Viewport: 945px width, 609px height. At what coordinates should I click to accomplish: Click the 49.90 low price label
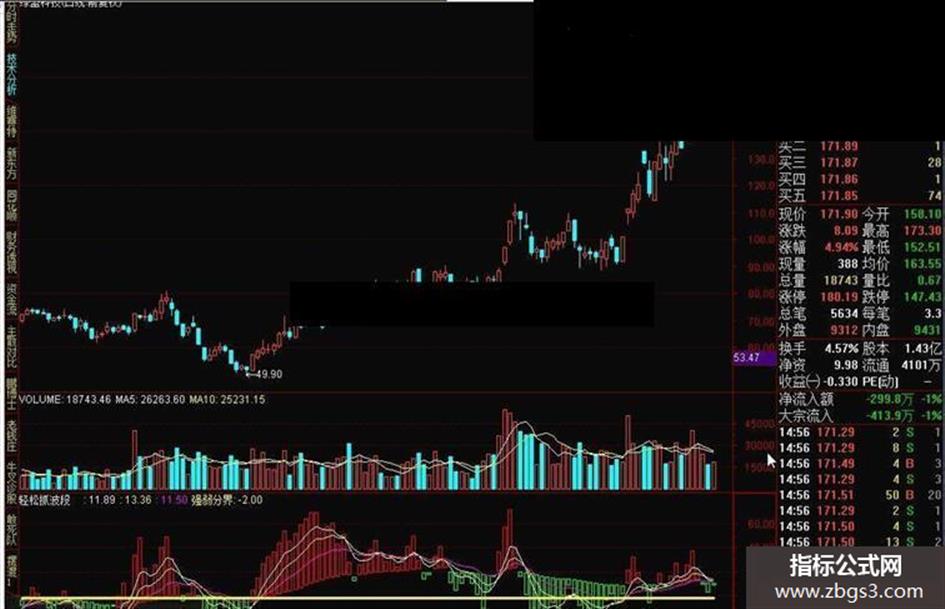coord(269,374)
